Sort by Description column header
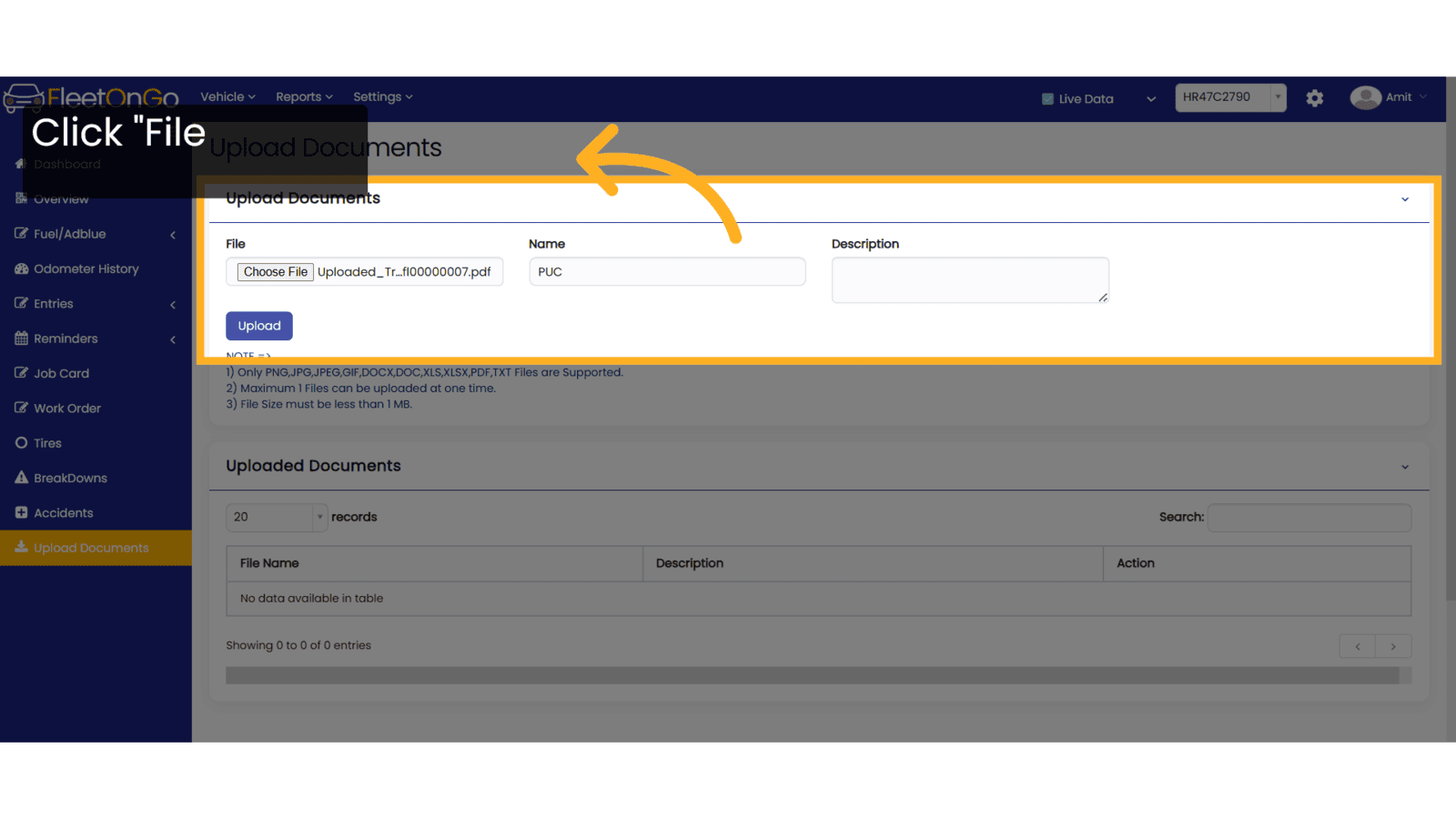The width and height of the screenshot is (1456, 819). 873,563
